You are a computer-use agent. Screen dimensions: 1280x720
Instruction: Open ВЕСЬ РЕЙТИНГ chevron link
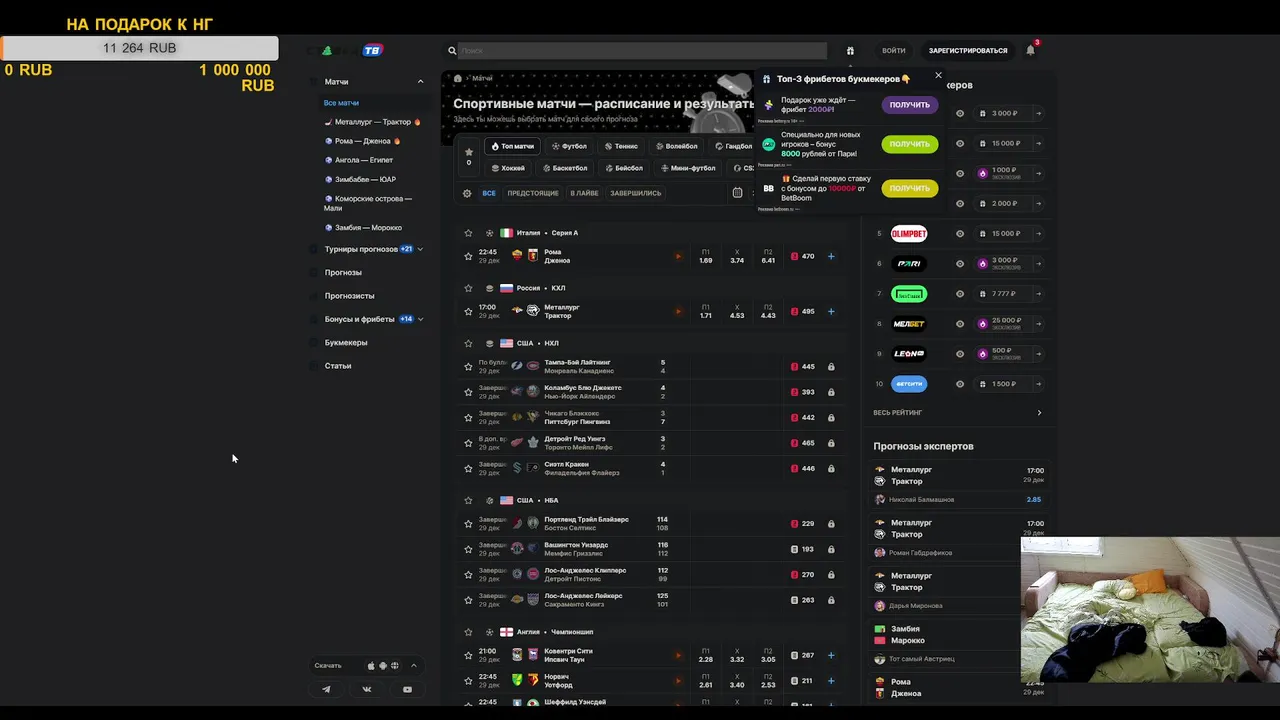click(1039, 412)
